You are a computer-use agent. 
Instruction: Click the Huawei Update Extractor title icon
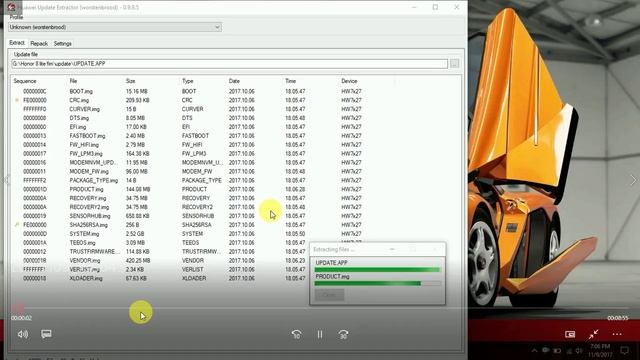11,7
